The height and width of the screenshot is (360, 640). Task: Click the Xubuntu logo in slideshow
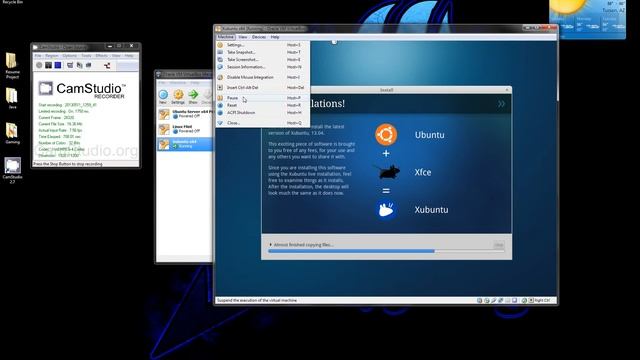[x=386, y=210]
